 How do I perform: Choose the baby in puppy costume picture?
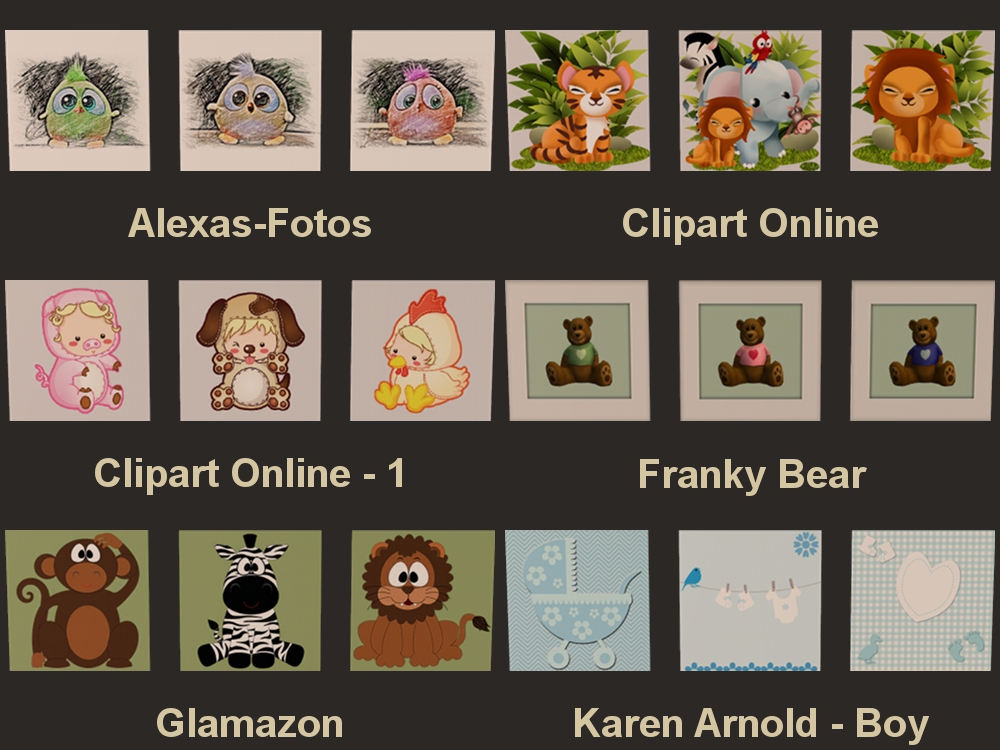point(250,350)
